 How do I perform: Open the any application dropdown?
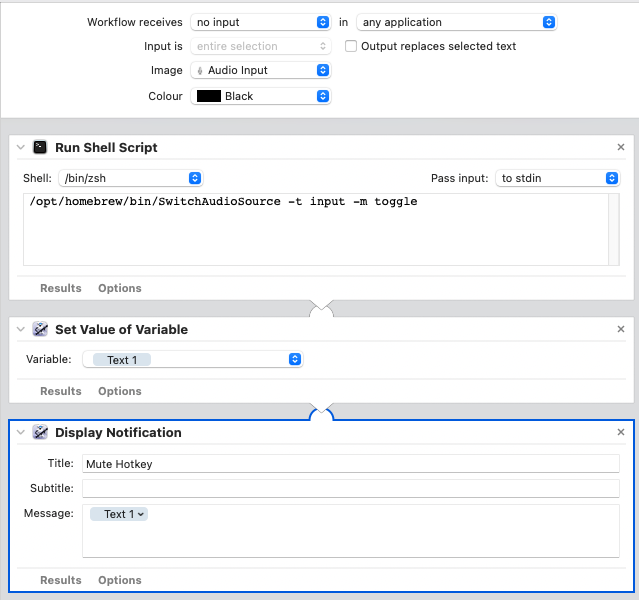pos(456,22)
